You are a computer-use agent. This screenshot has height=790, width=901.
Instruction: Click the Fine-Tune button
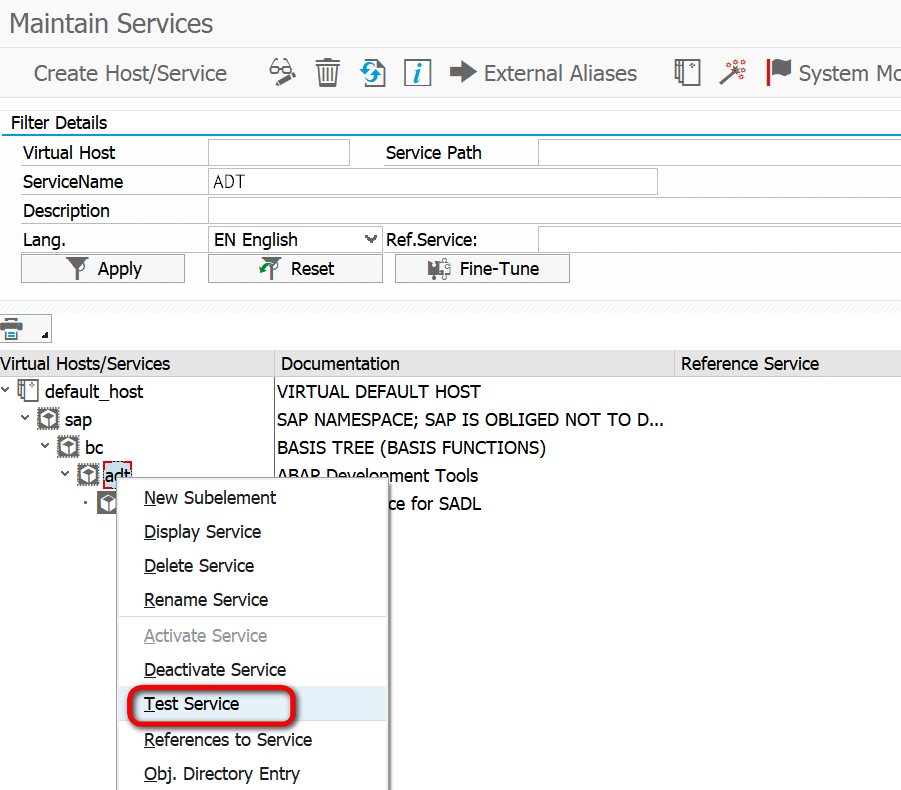coord(482,268)
